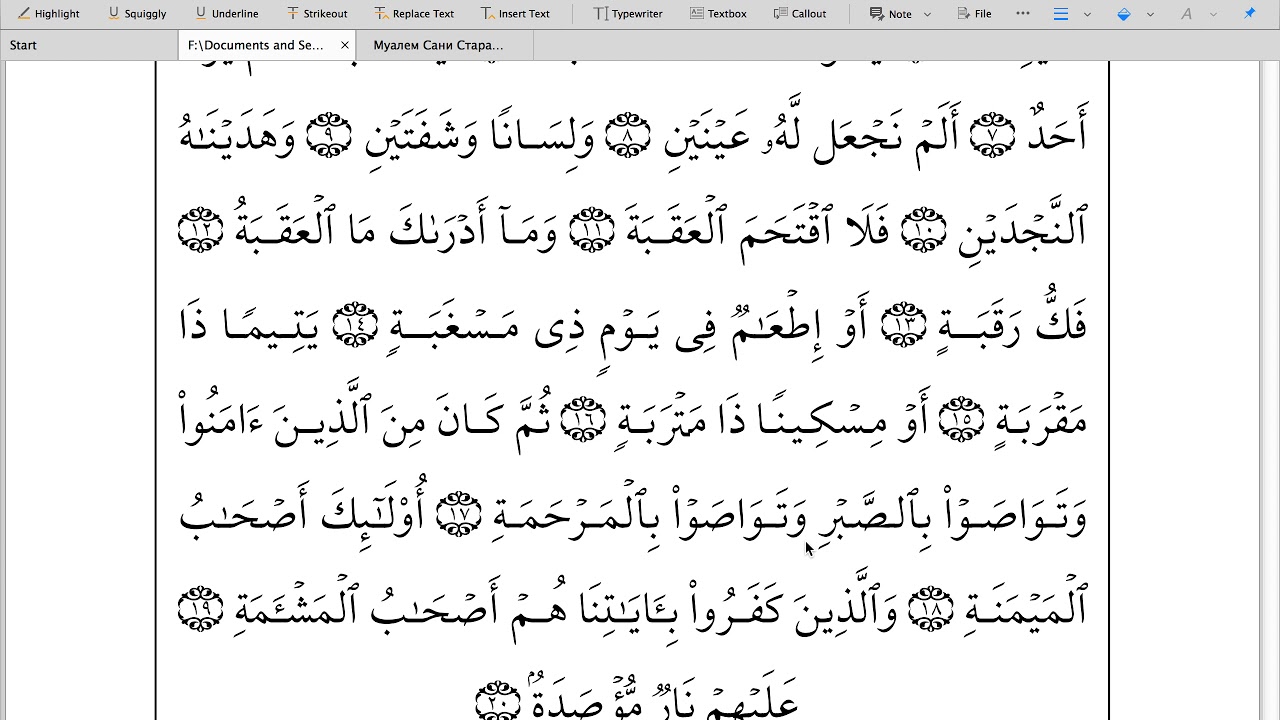Expand the font style dropdown arrow
The width and height of the screenshot is (1280, 720).
1213,14
